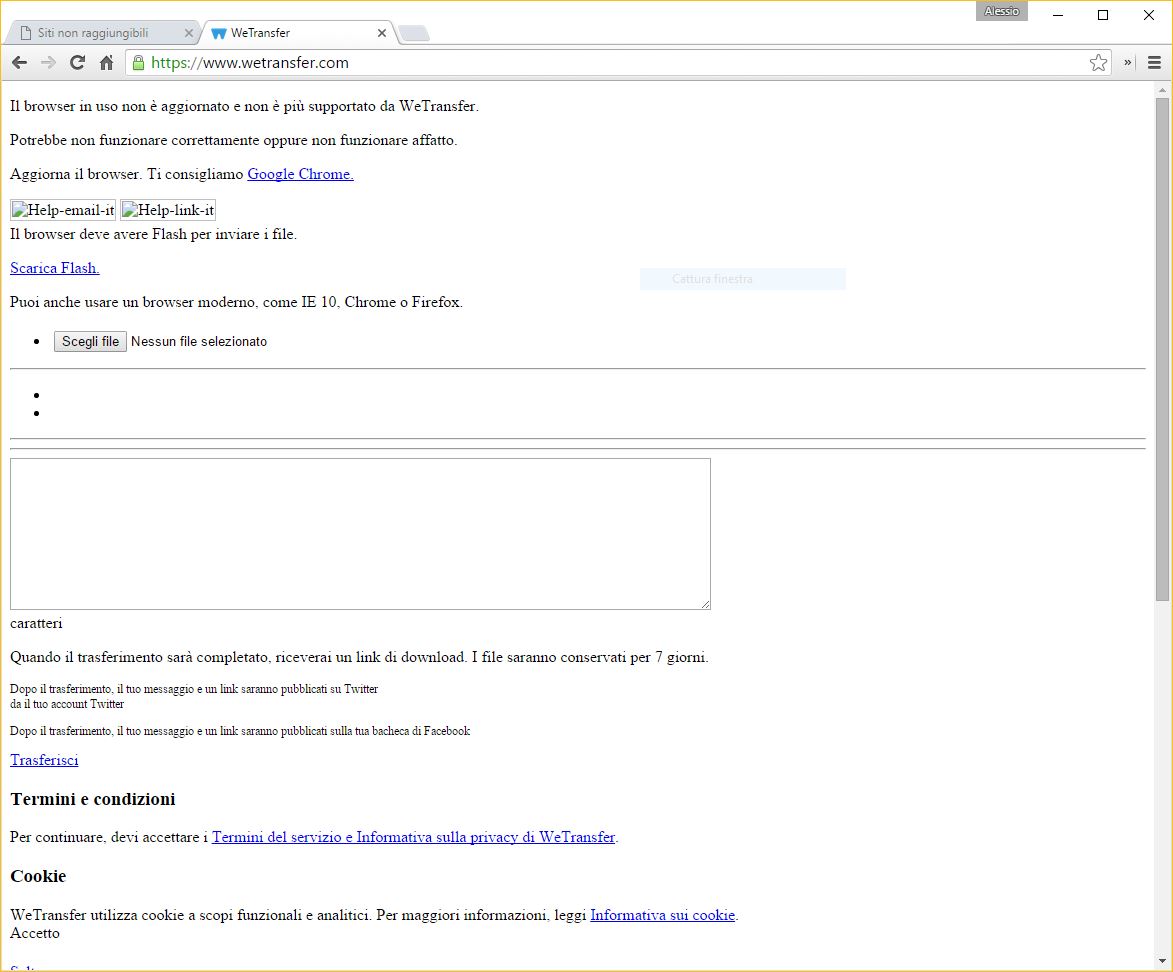Click the vertical page scrollbar thumb
The image size is (1173, 972).
tap(1162, 349)
